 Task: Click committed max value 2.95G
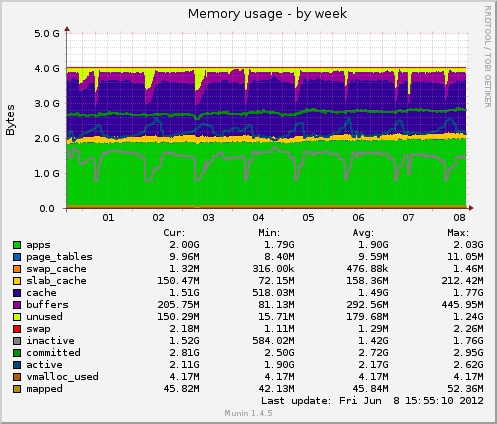pyautogui.click(x=468, y=353)
